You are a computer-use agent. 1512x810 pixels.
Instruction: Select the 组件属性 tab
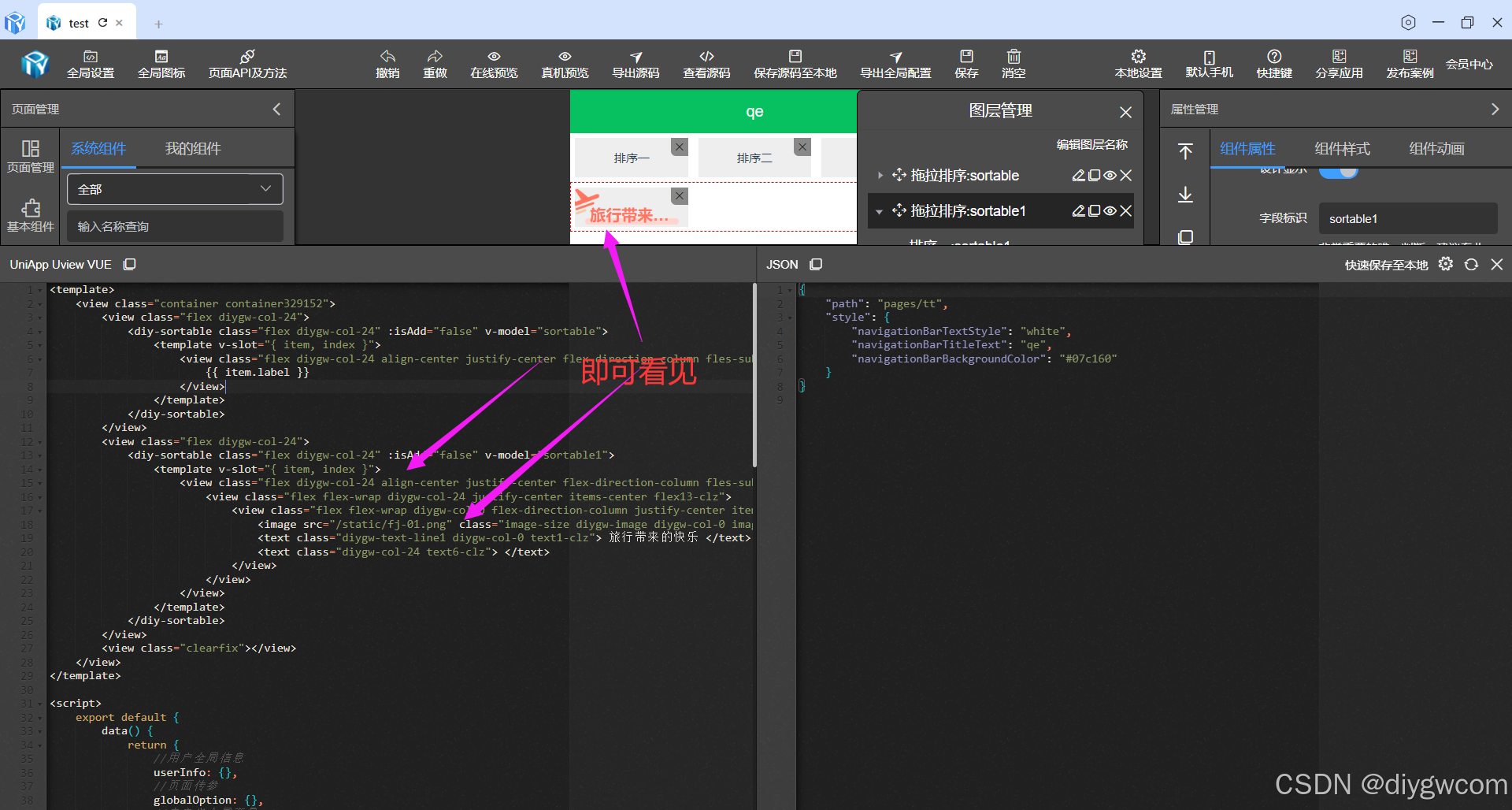pyautogui.click(x=1247, y=148)
